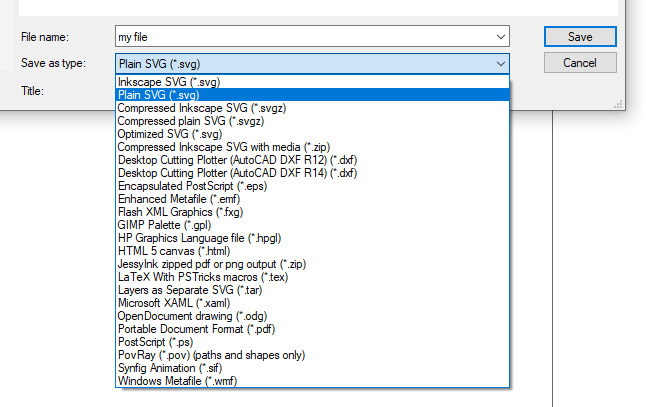Select Synfig Animation (*.sif)
This screenshot has width=646, height=407.
(312, 368)
